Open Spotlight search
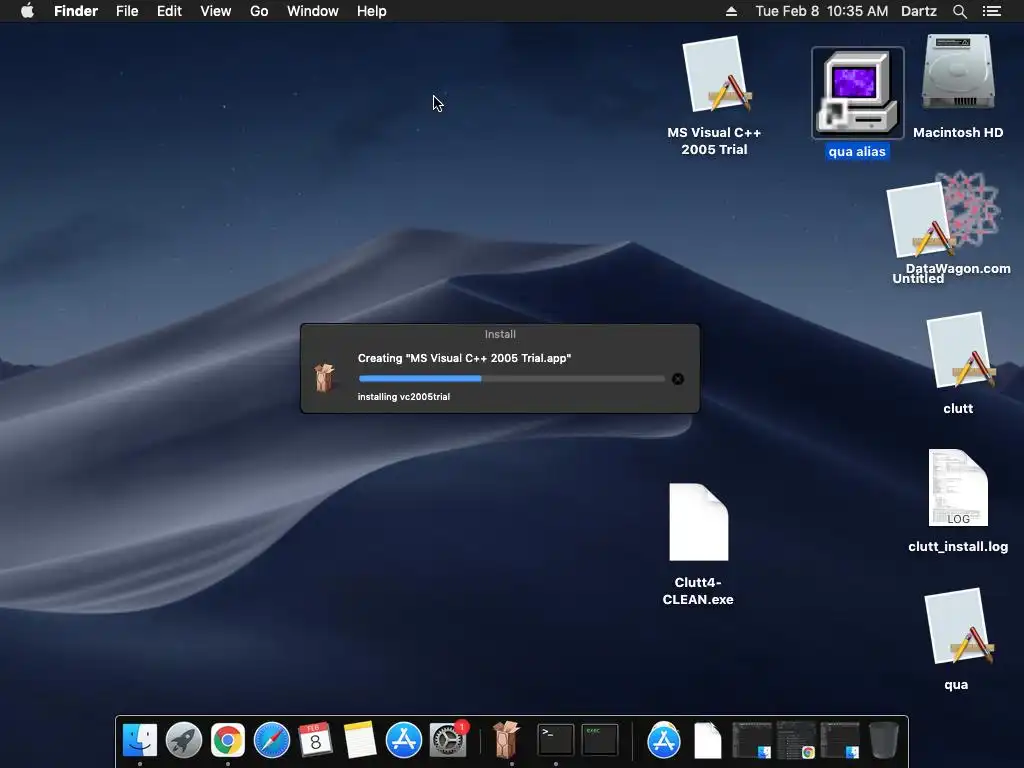Image resolution: width=1024 pixels, height=768 pixels. 959,11
